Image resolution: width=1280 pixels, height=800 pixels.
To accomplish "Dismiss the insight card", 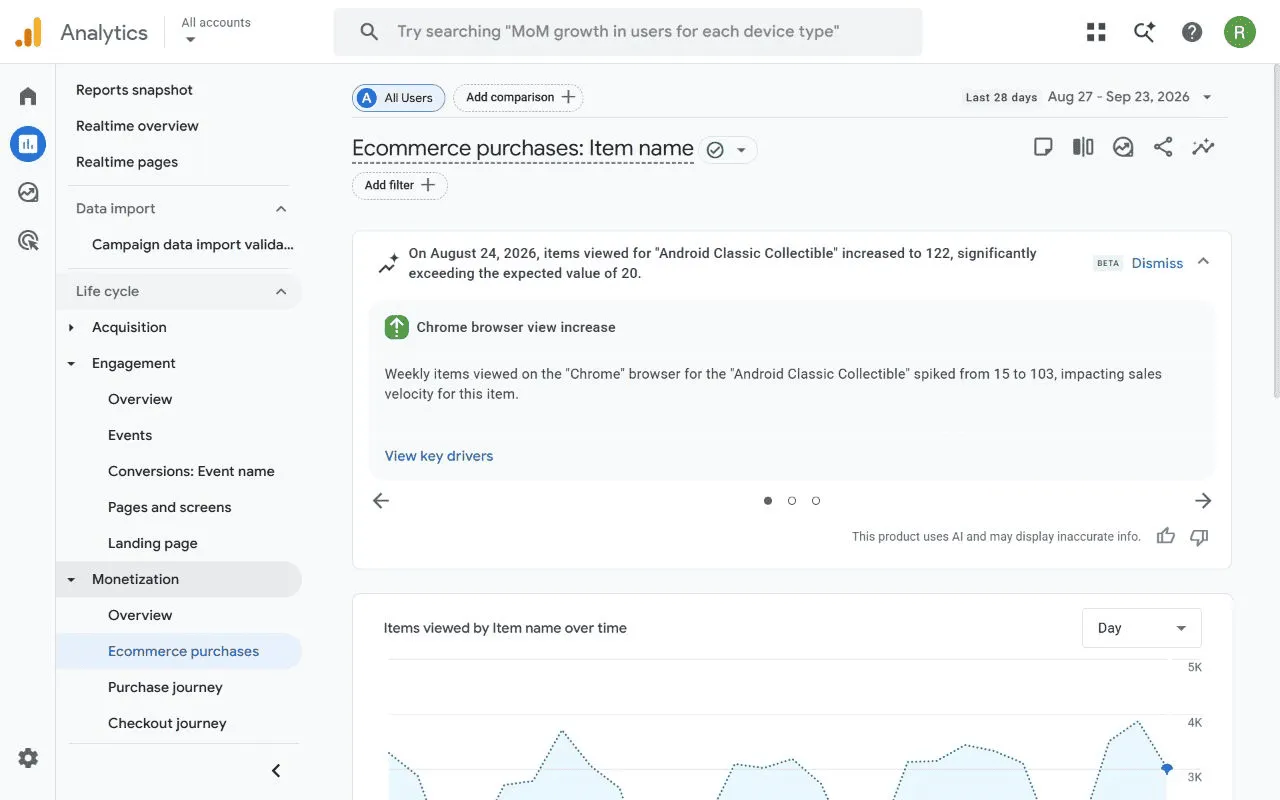I will tap(1157, 263).
